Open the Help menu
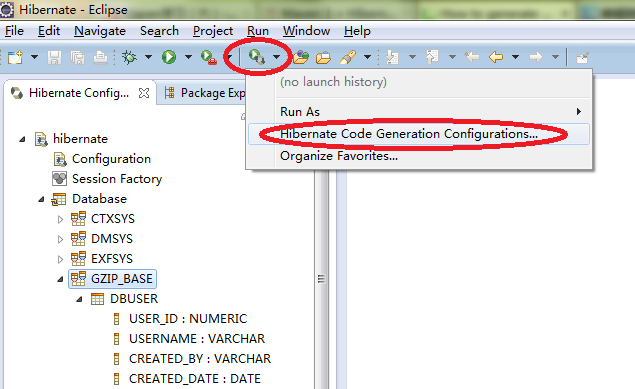Screen dimensions: 635x389 pyautogui.click(x=357, y=31)
